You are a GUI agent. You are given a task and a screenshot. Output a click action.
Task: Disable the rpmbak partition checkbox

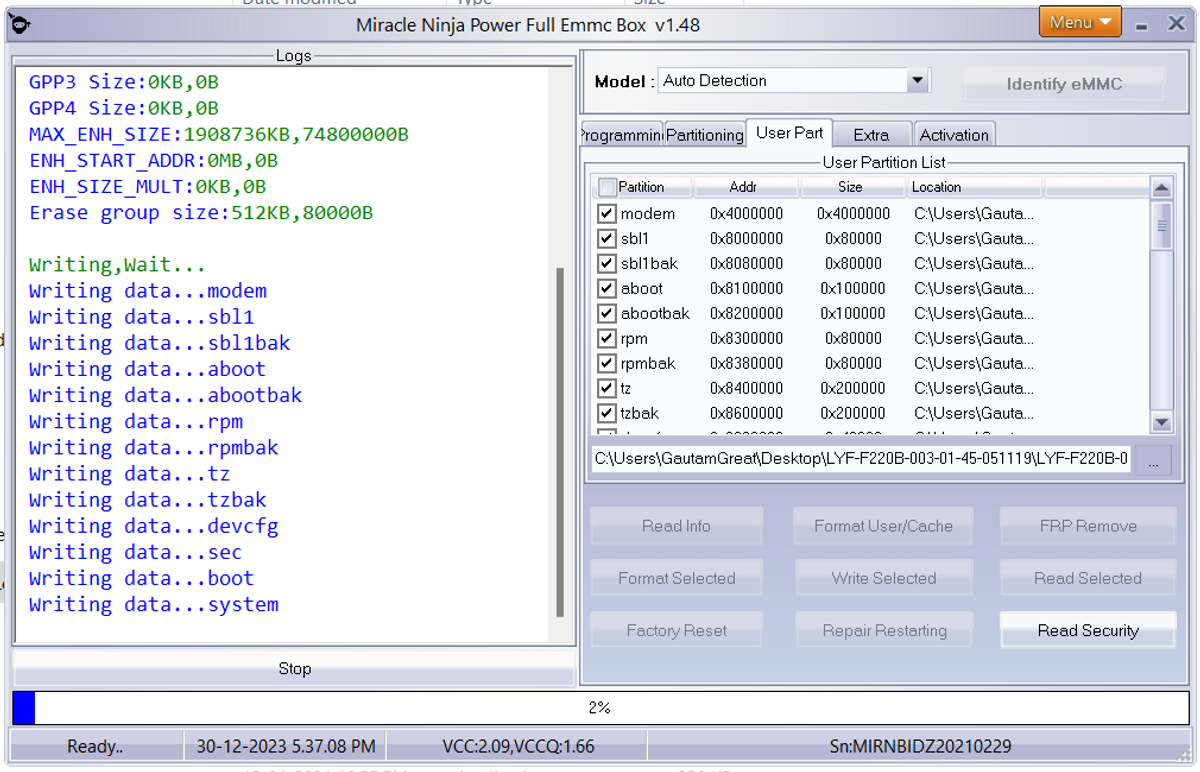606,364
